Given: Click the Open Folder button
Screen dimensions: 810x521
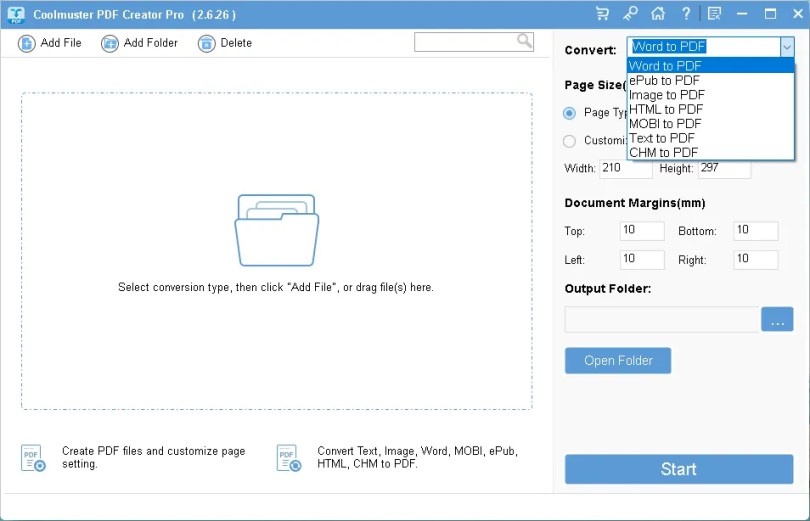Looking at the screenshot, I should point(618,360).
